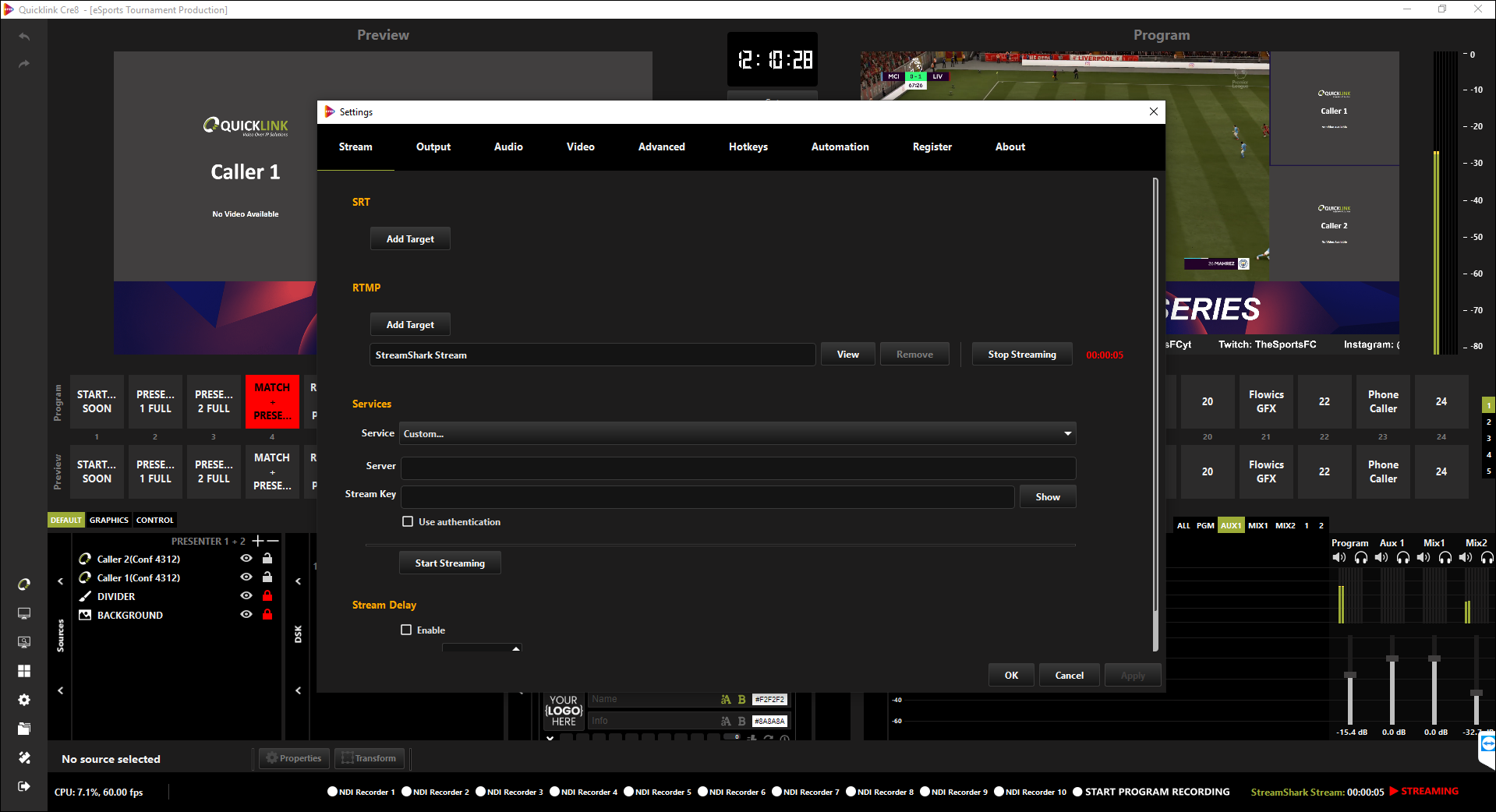The width and height of the screenshot is (1496, 812).
Task: Click the exit arrow icon in sidebar
Action: point(24,786)
